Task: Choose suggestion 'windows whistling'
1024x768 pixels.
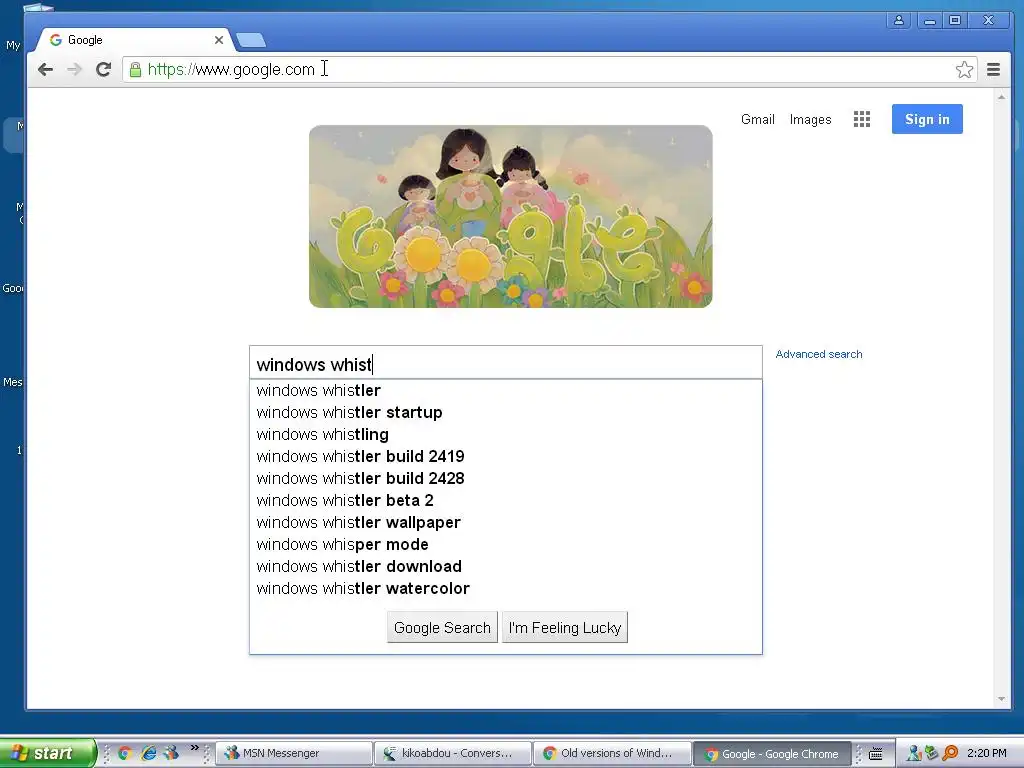Action: (x=505, y=434)
